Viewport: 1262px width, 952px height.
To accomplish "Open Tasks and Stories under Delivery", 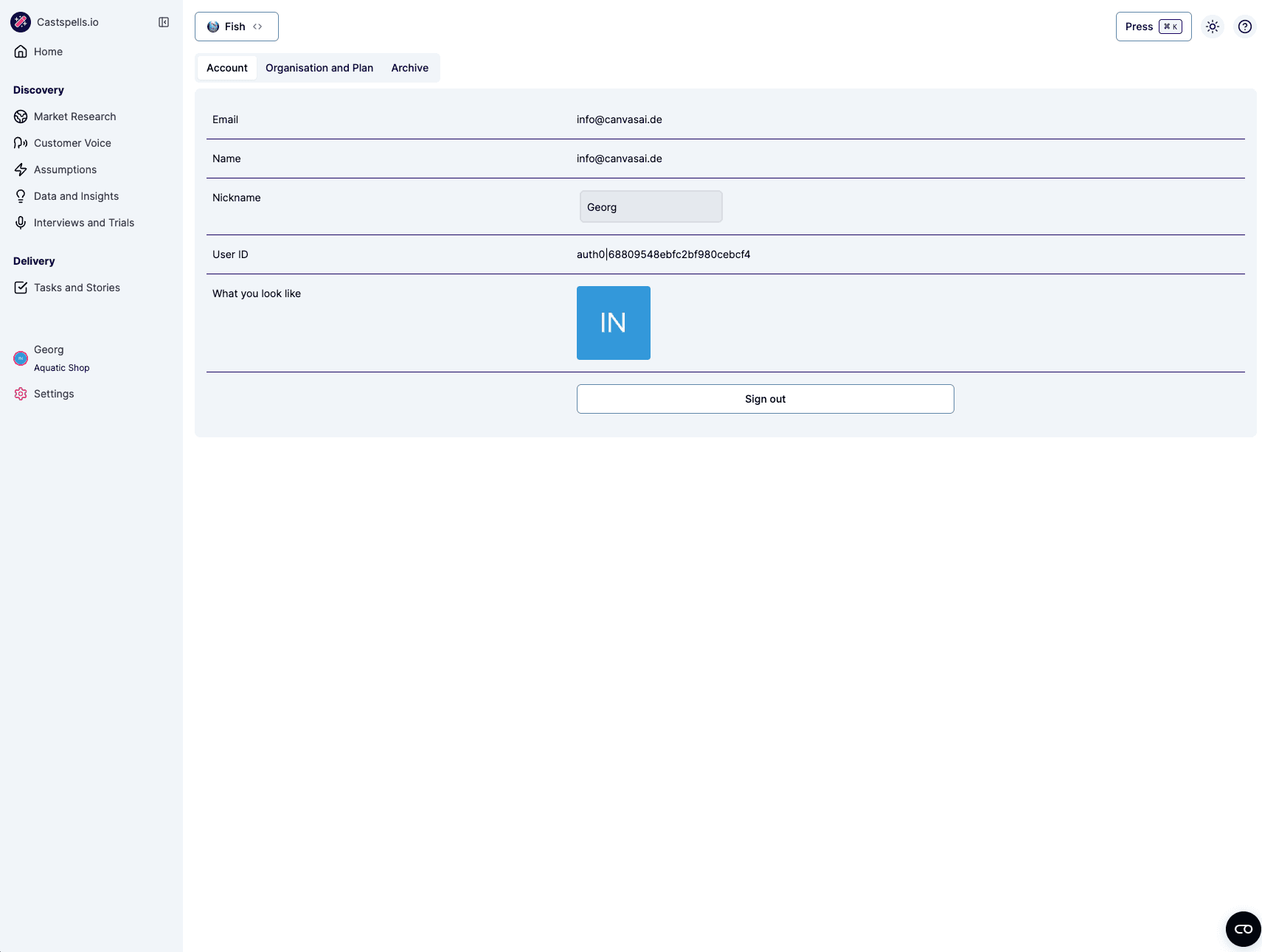I will [77, 288].
